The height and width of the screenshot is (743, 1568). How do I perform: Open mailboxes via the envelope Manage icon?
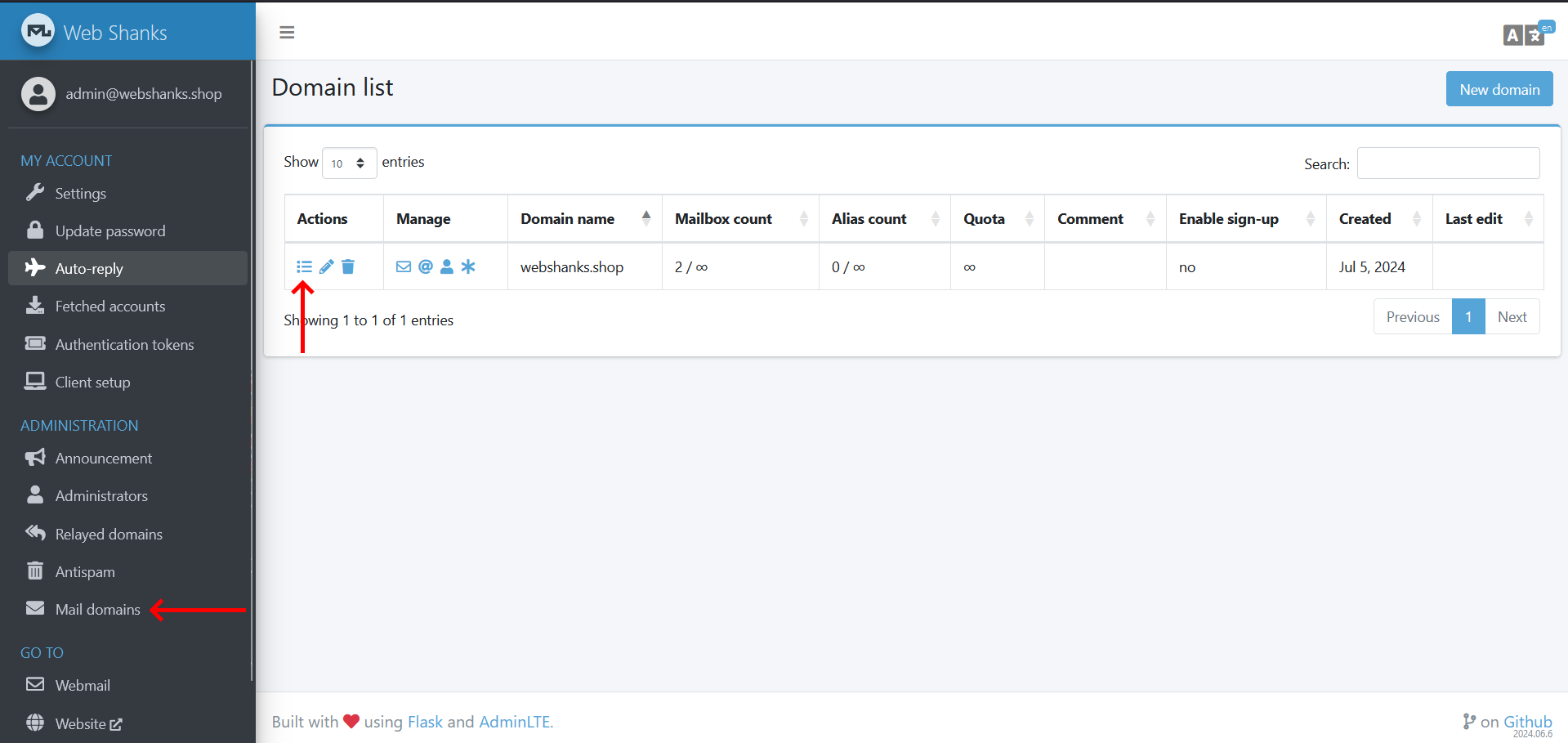[x=404, y=266]
